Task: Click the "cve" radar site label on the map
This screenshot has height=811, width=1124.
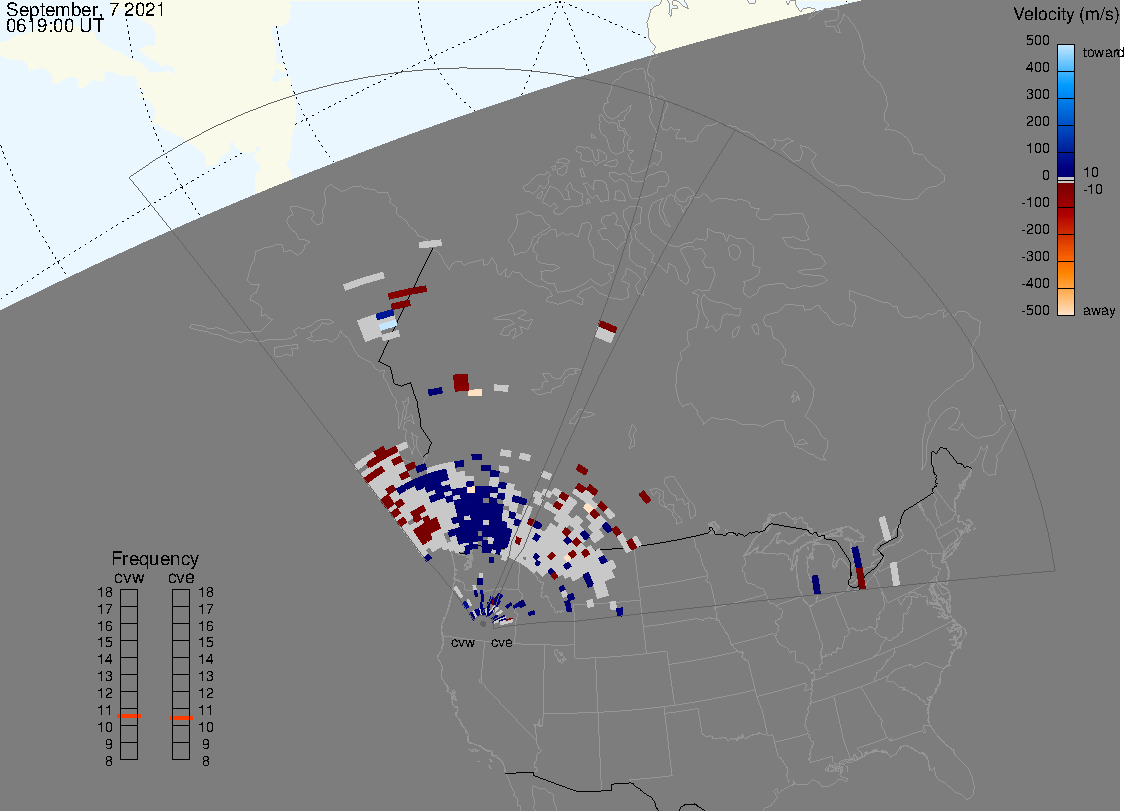Action: coord(502,642)
